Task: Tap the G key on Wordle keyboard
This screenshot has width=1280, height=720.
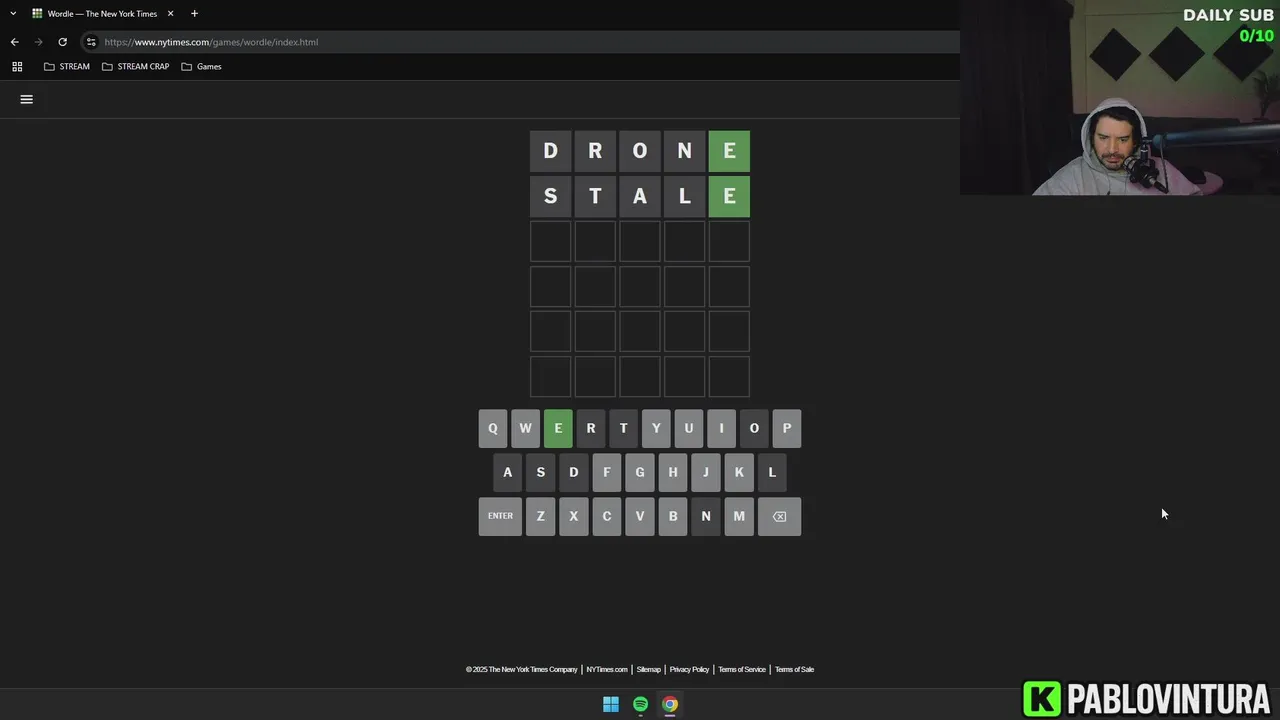Action: (x=640, y=472)
